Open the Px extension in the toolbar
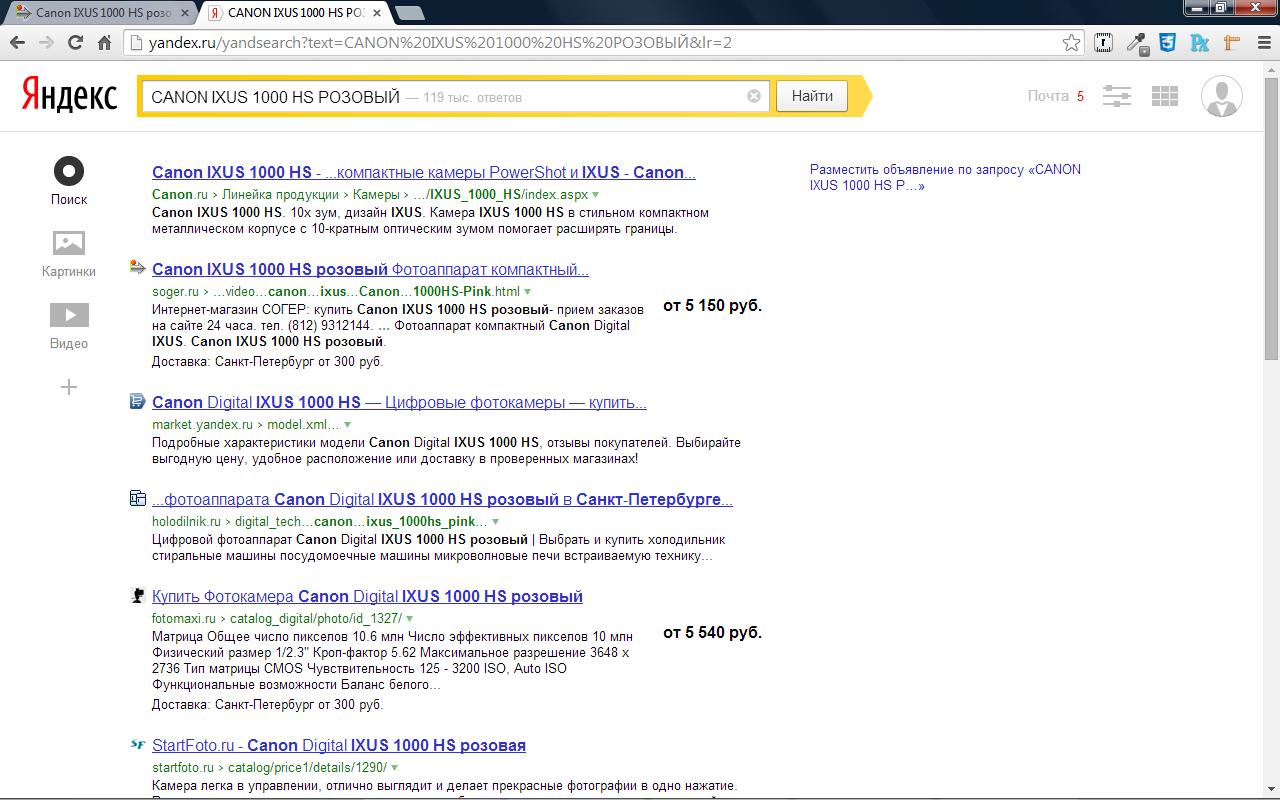The image size is (1280, 800). (x=1200, y=43)
